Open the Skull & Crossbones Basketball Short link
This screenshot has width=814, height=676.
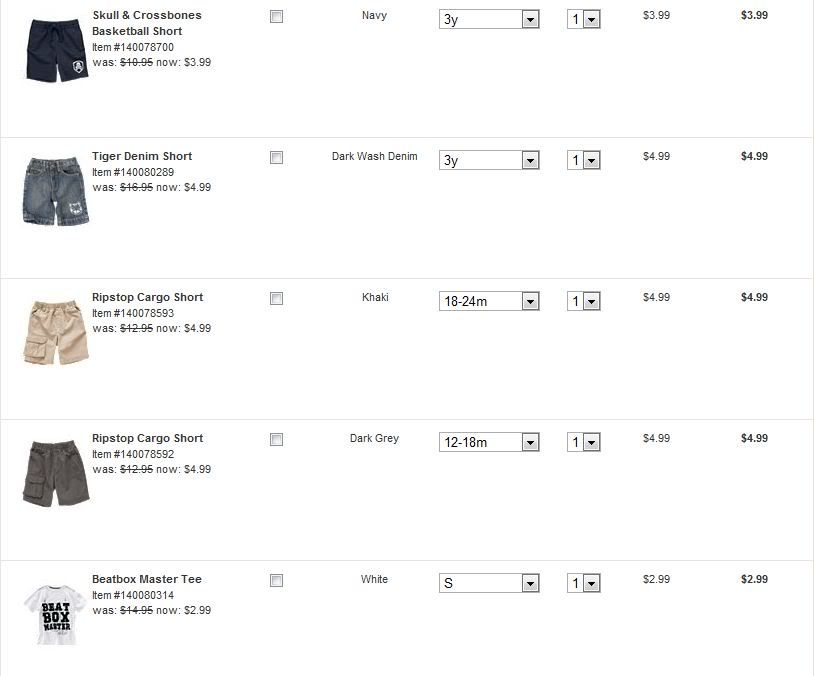(146, 23)
